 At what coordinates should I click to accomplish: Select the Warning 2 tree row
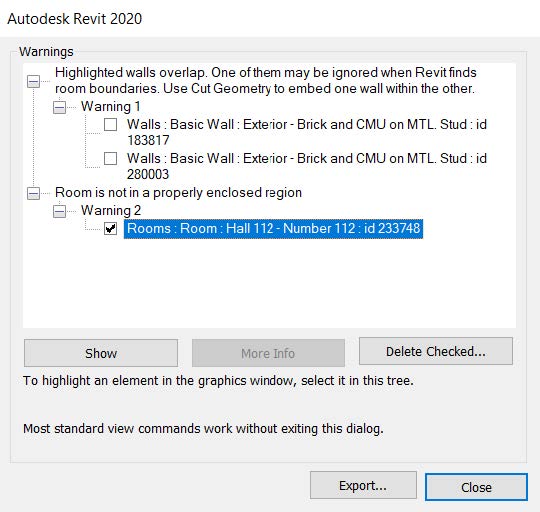click(x=111, y=210)
